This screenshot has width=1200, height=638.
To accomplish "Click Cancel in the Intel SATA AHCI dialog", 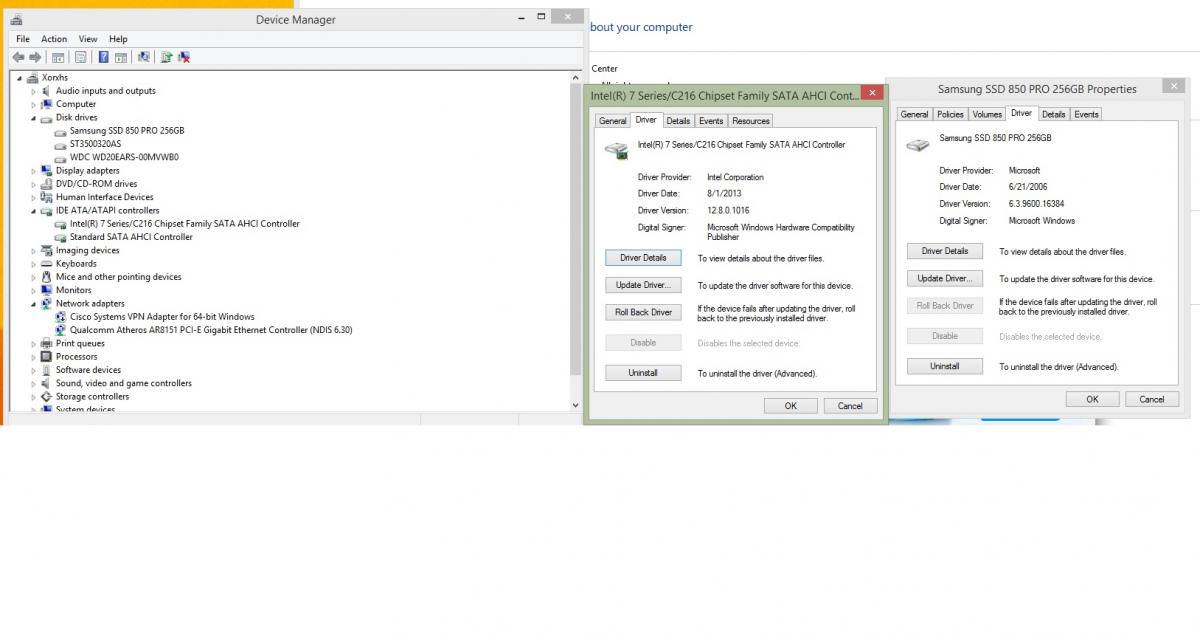I will pyautogui.click(x=850, y=406).
